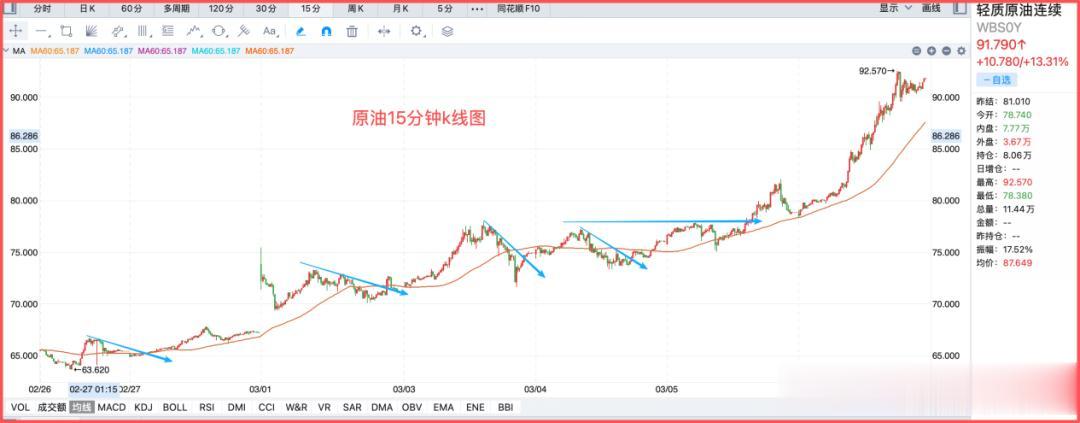Switch to the 30分 tab
Screen dimensions: 1080x423
pyautogui.click(x=266, y=9)
